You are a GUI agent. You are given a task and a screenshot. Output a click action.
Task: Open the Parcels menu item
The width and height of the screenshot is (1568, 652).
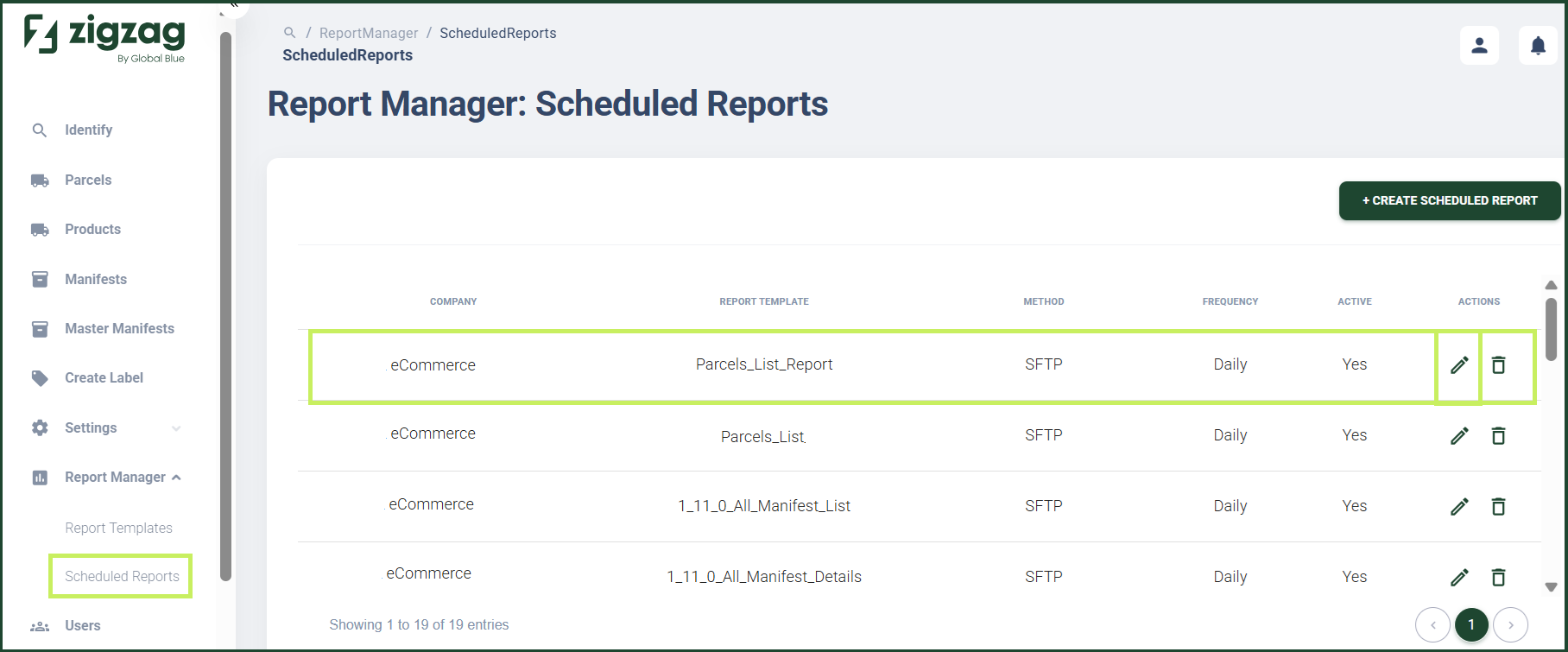(x=88, y=180)
